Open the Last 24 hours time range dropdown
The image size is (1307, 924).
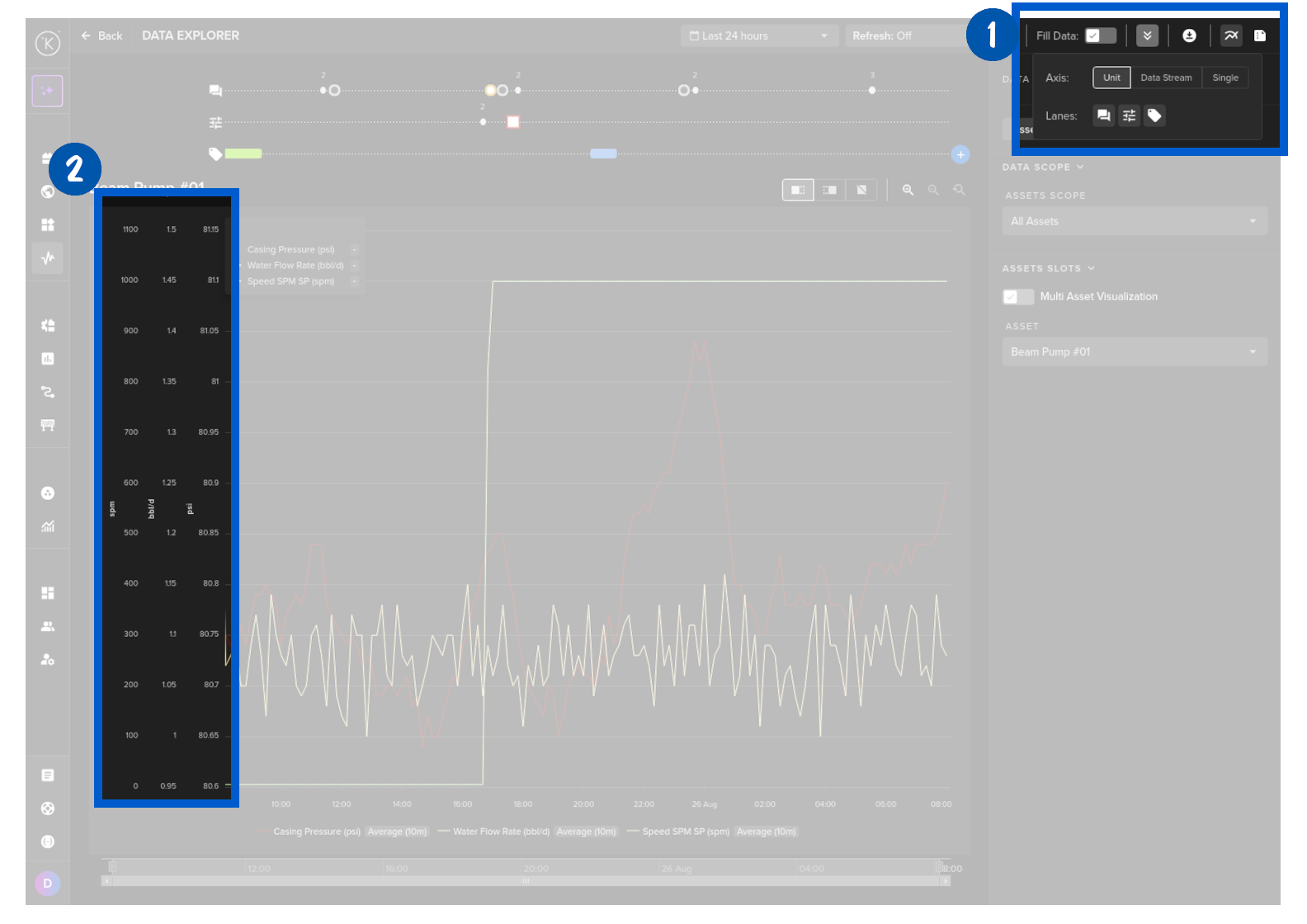(x=758, y=36)
